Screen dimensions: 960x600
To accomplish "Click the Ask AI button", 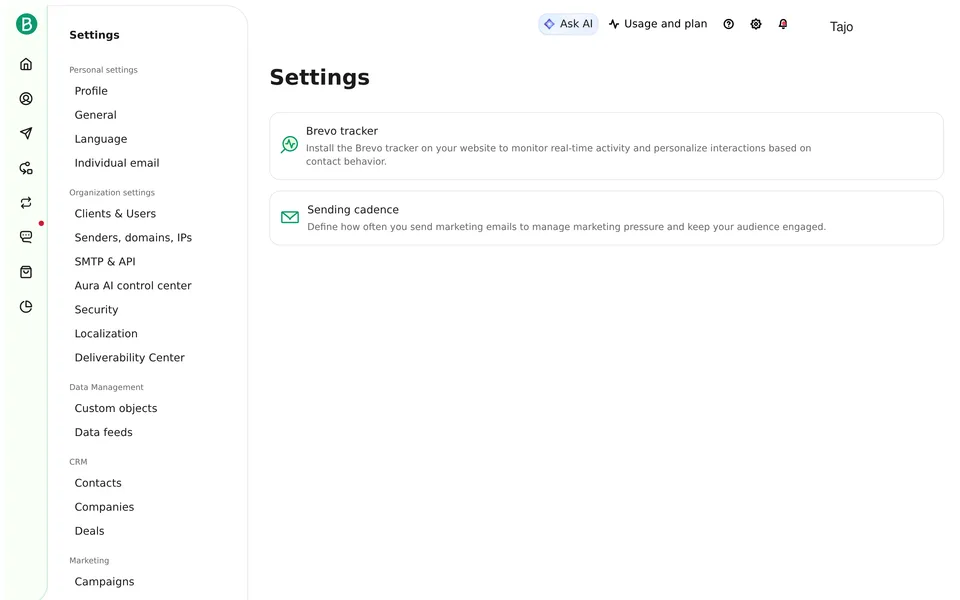I will tap(568, 24).
